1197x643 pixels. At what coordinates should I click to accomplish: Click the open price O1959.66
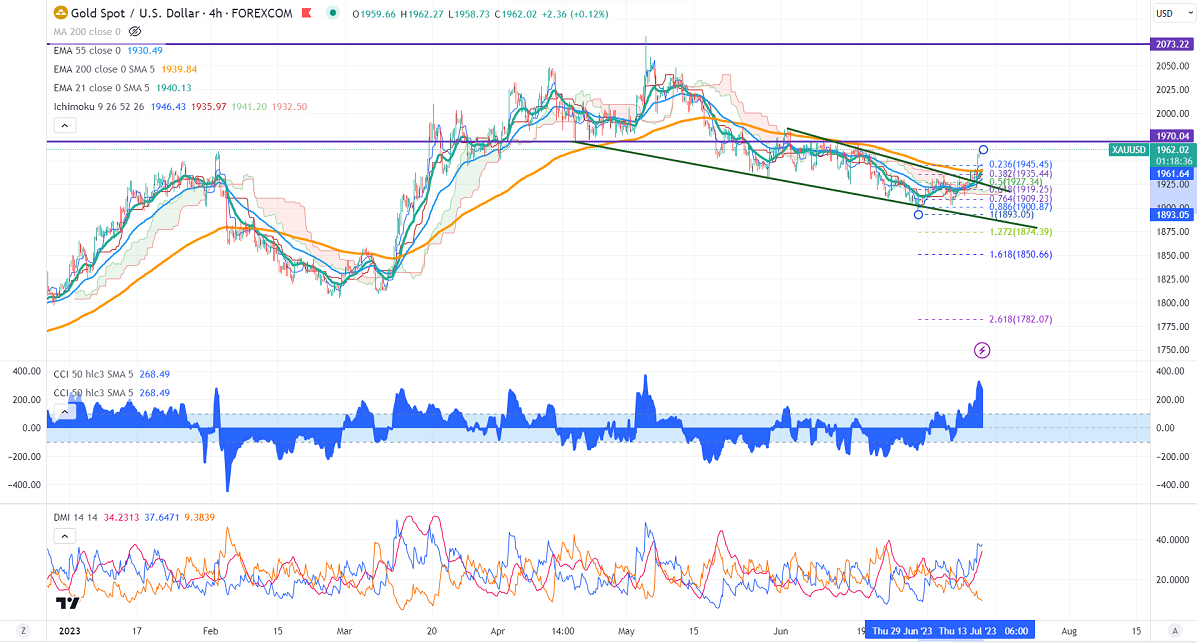point(374,14)
